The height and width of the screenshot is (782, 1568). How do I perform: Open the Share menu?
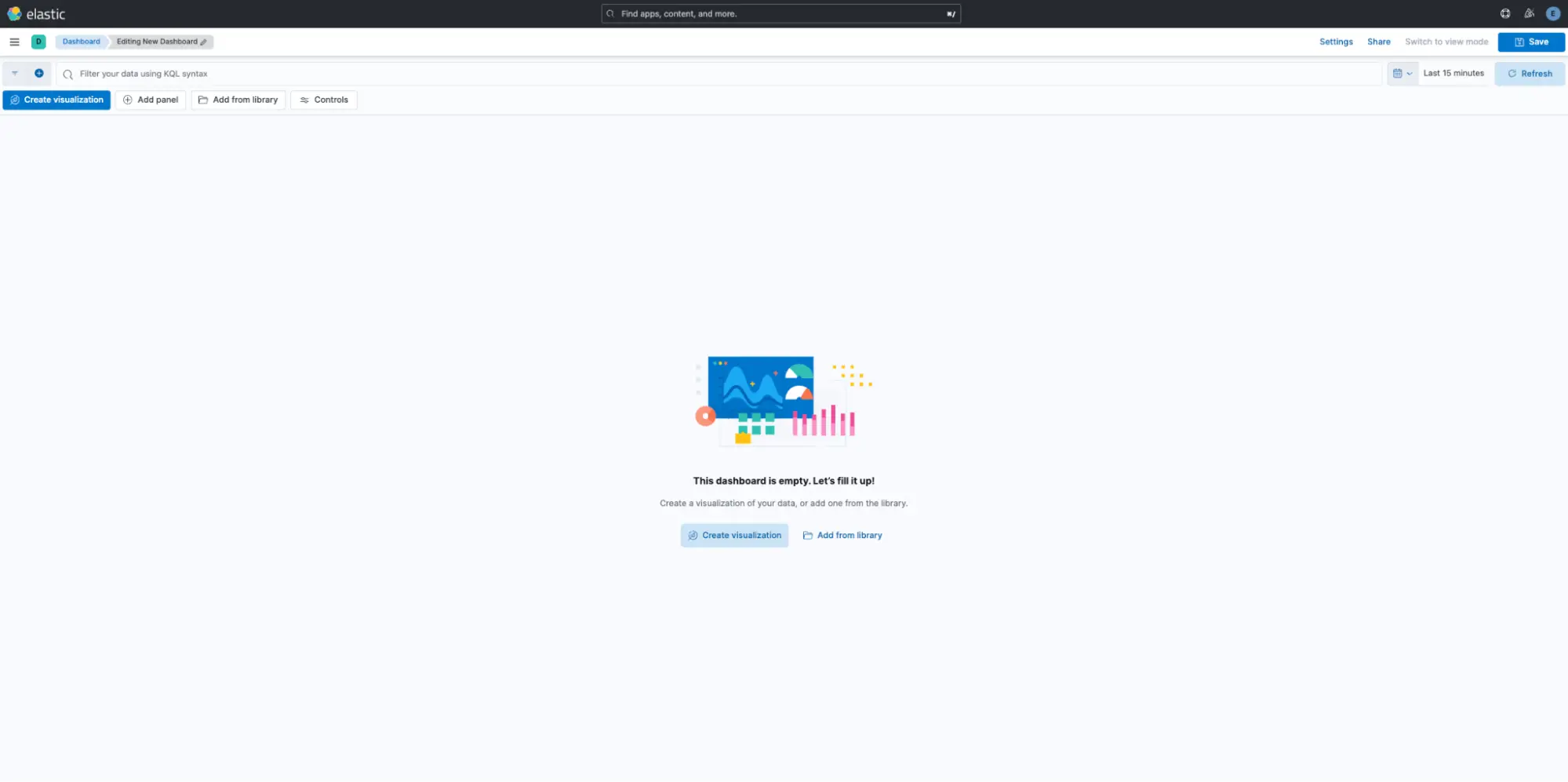[x=1378, y=42]
